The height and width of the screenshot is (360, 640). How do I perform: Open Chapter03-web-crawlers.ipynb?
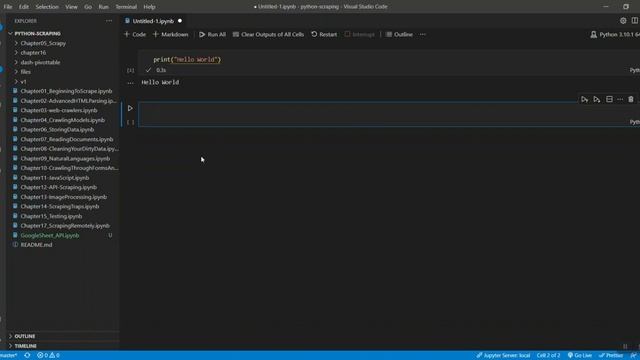(x=59, y=110)
